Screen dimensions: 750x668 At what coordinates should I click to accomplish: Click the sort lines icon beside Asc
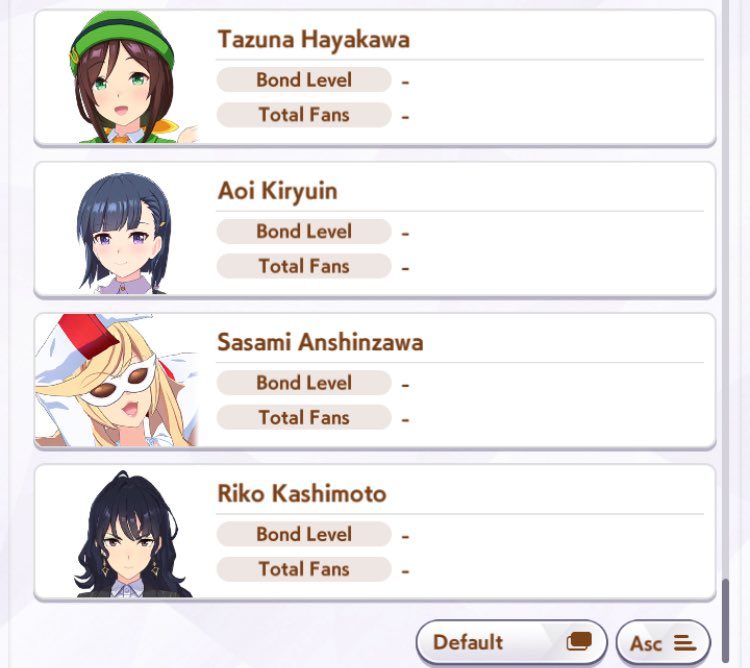coord(684,643)
